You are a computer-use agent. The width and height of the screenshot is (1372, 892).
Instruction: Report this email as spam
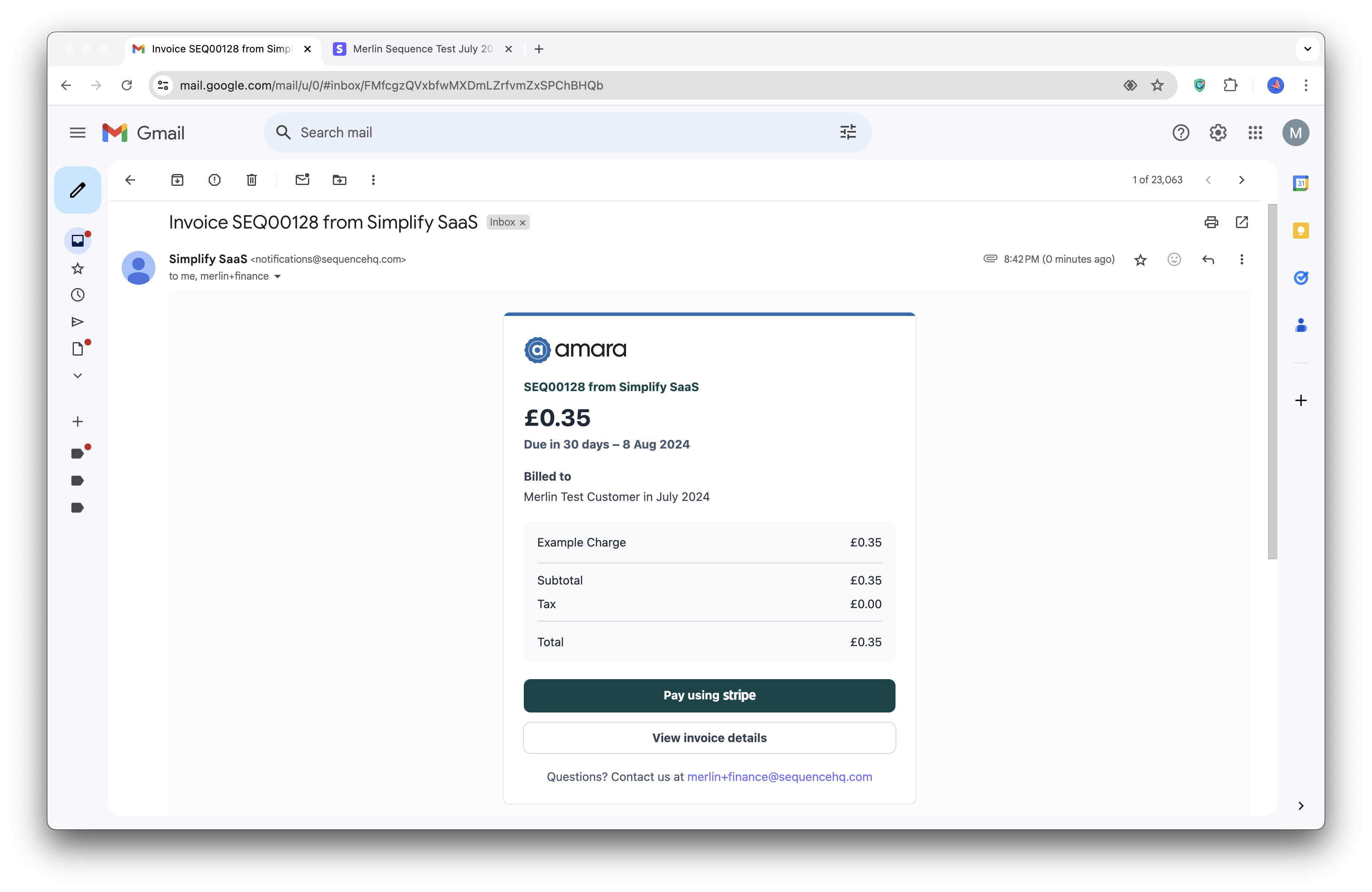pos(215,180)
